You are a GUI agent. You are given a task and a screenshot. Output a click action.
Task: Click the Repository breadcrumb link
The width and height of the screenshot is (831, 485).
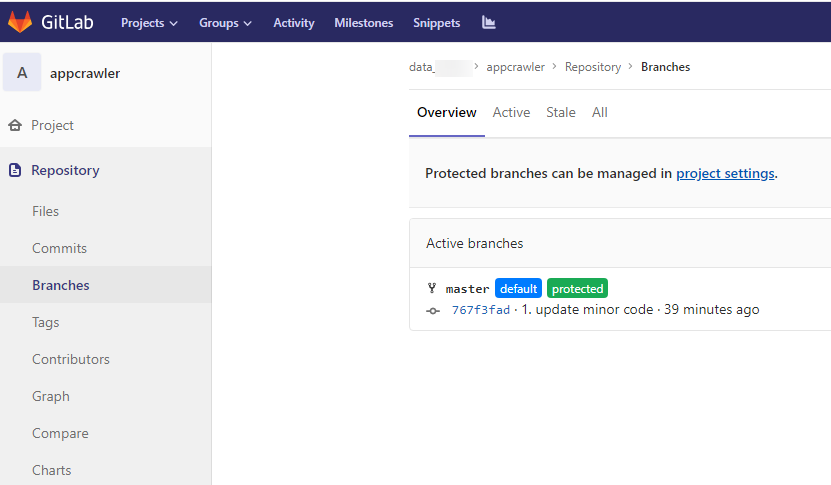(x=593, y=67)
